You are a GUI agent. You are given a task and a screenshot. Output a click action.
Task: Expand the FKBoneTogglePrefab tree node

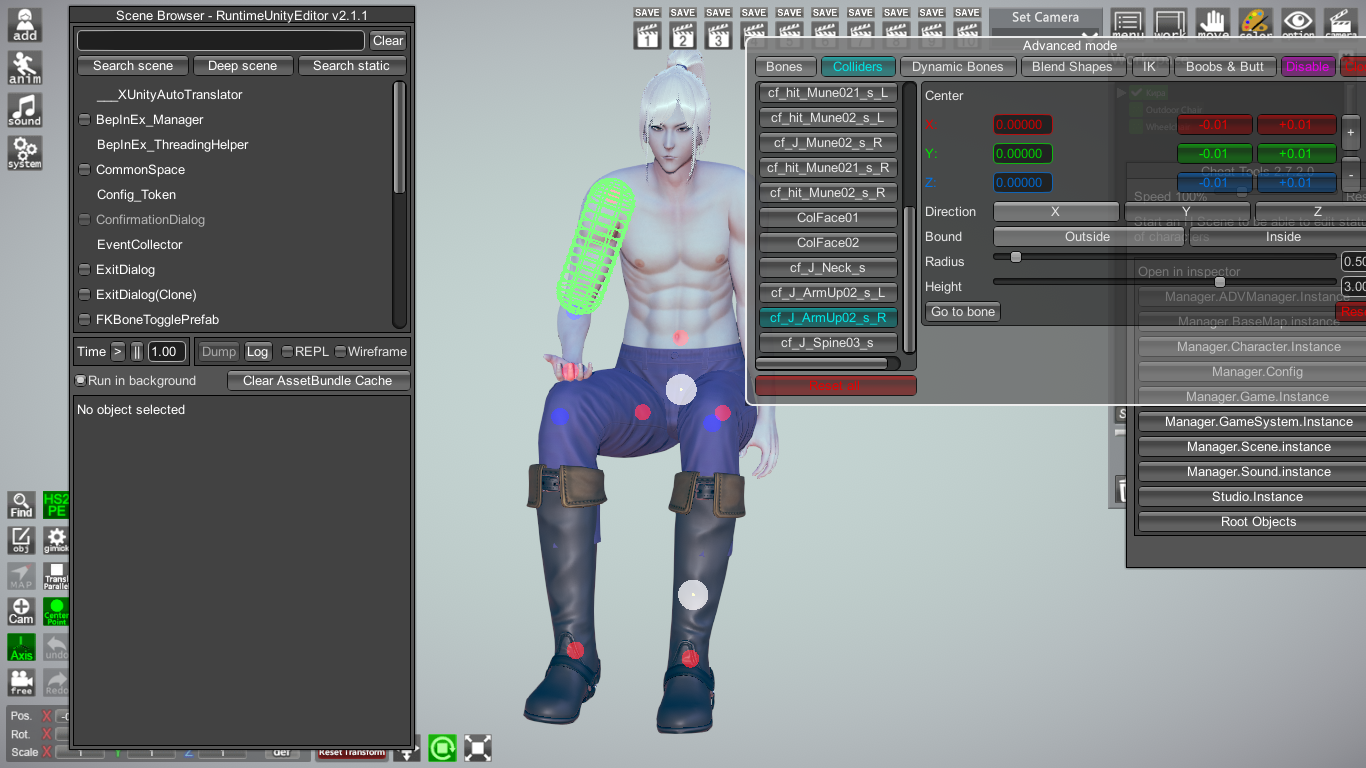pyautogui.click(x=85, y=320)
